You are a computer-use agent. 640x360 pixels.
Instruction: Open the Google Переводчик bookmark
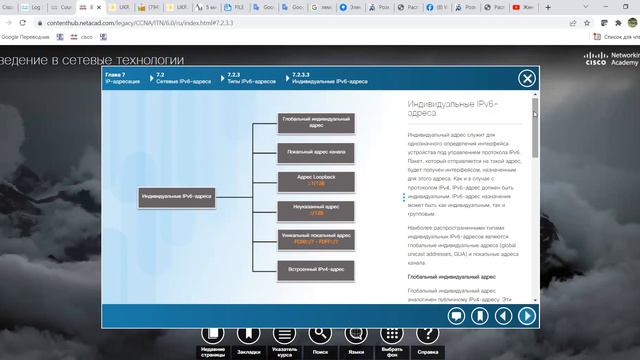pos(25,37)
